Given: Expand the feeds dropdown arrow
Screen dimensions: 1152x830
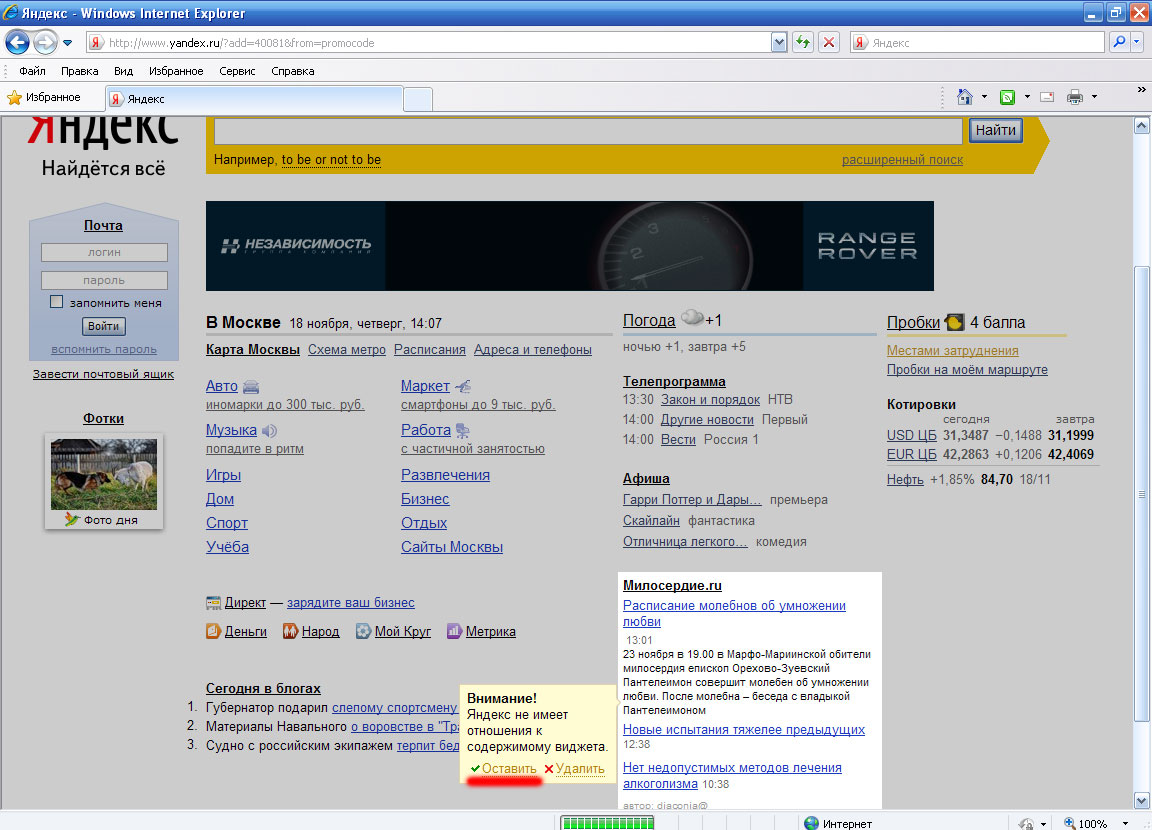Looking at the screenshot, I should pyautogui.click(x=1027, y=97).
